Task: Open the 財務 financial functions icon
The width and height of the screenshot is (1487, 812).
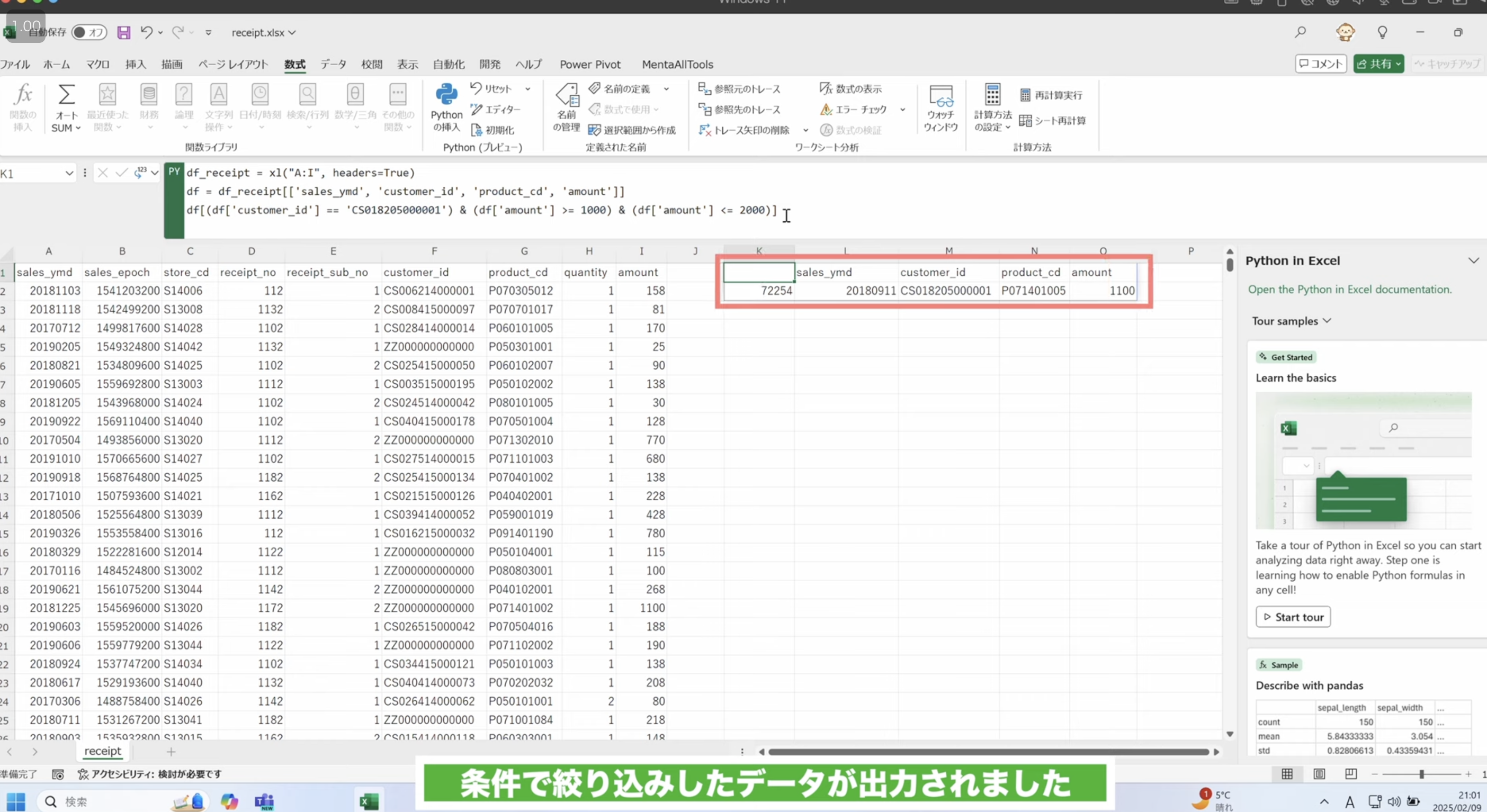Action: (149, 95)
